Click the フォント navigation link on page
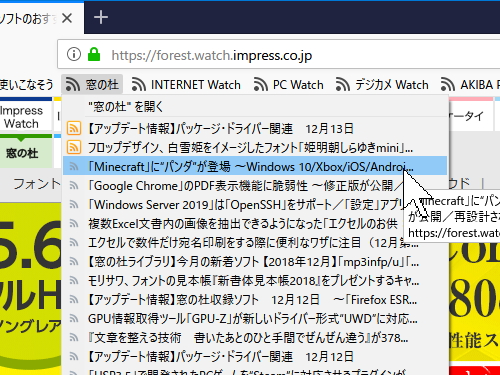500x375 pixels. pos(37,184)
